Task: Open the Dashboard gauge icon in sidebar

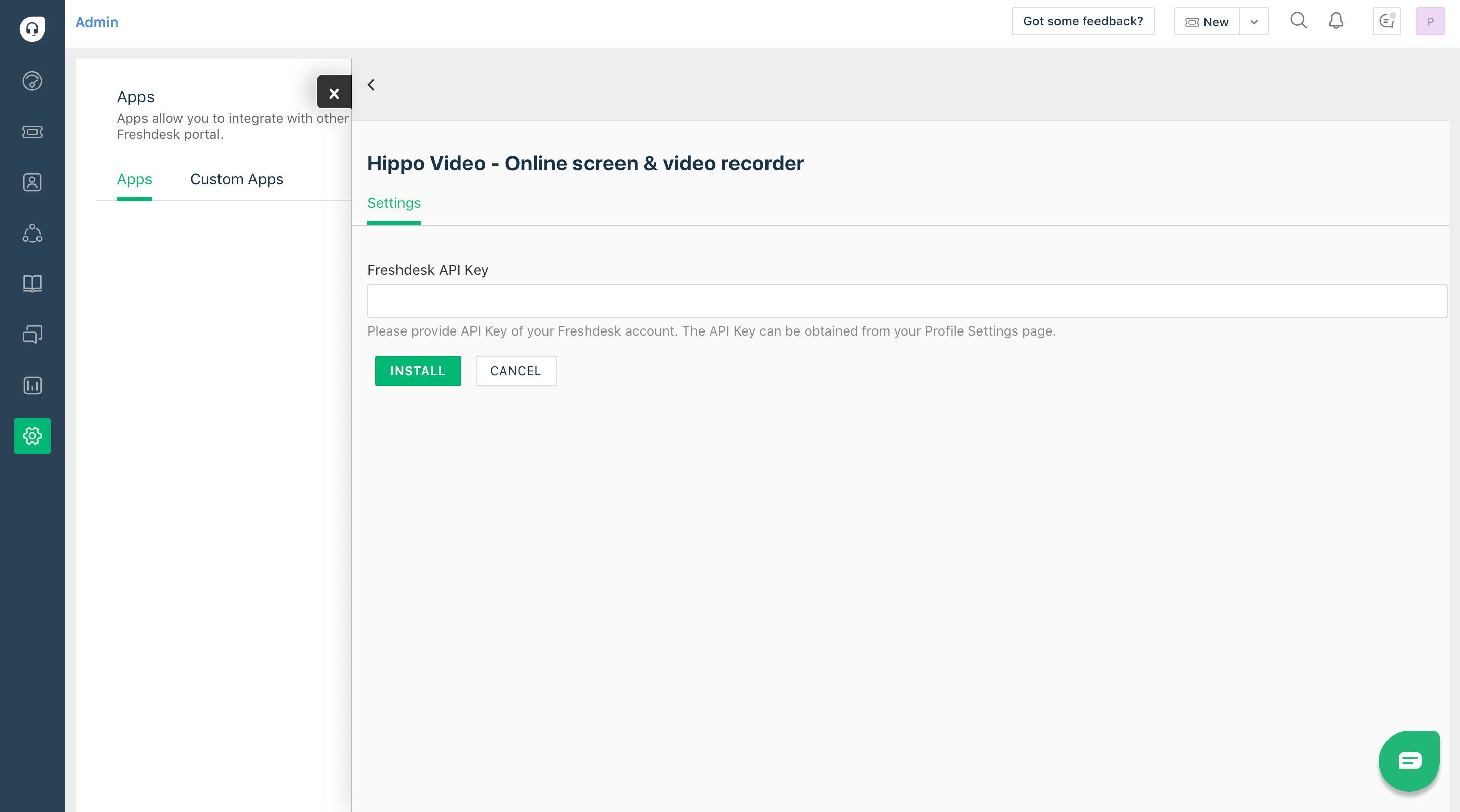Action: [32, 81]
